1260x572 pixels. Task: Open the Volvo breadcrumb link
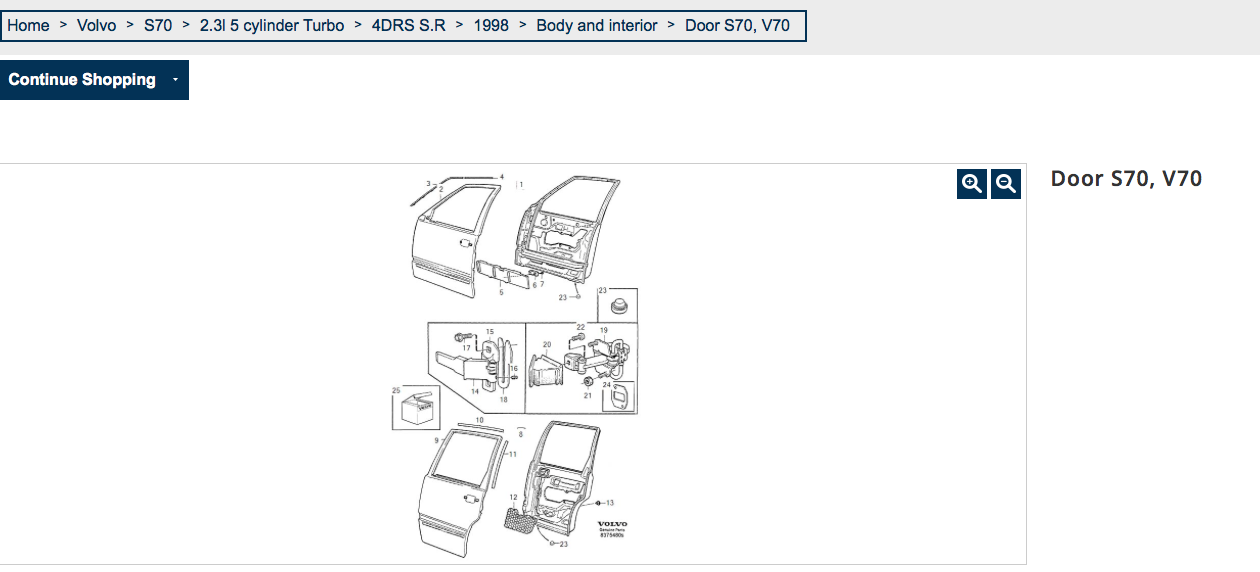pos(96,26)
